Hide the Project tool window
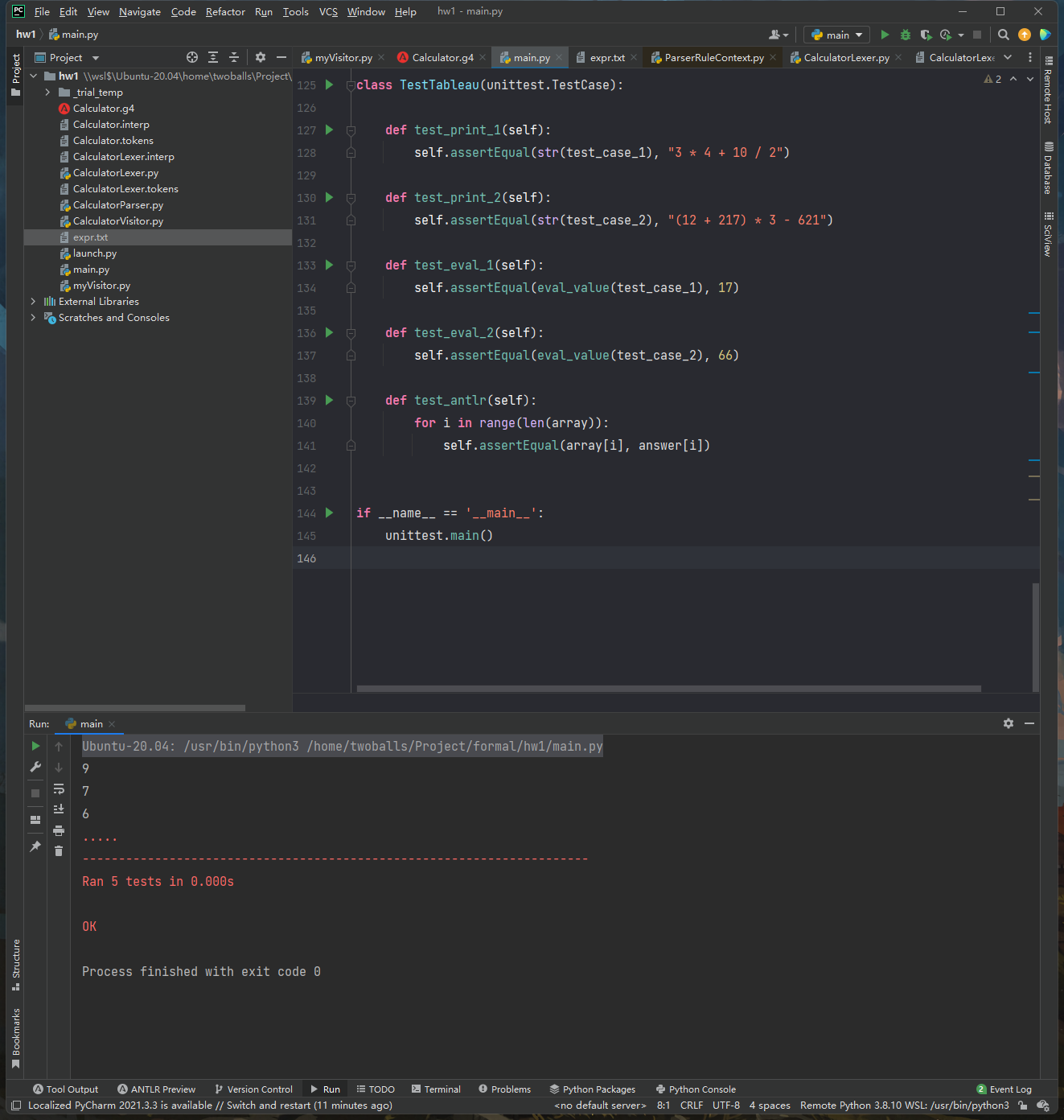This screenshot has height=1120, width=1064. pos(281,57)
